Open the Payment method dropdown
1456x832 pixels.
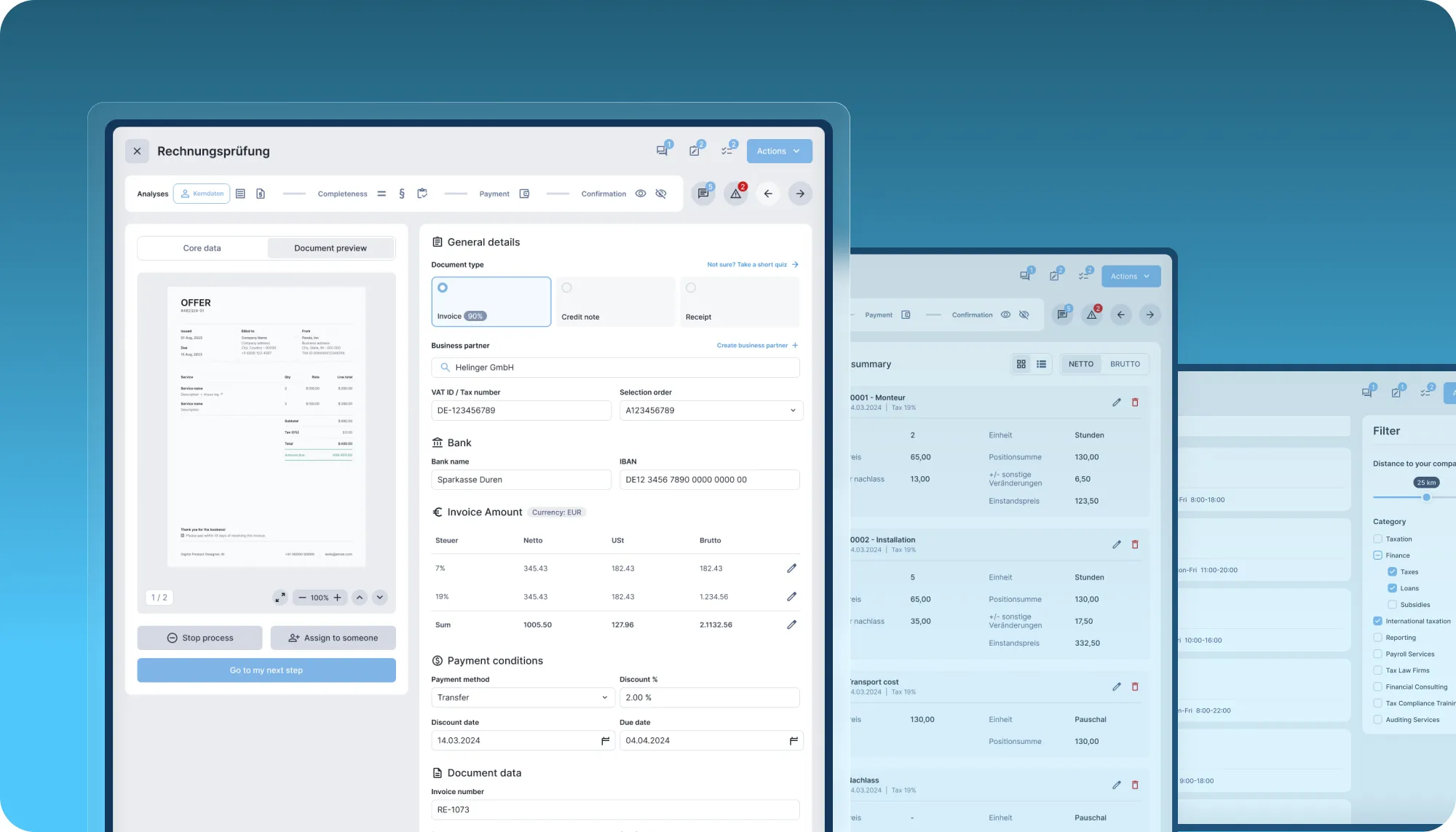click(523, 697)
